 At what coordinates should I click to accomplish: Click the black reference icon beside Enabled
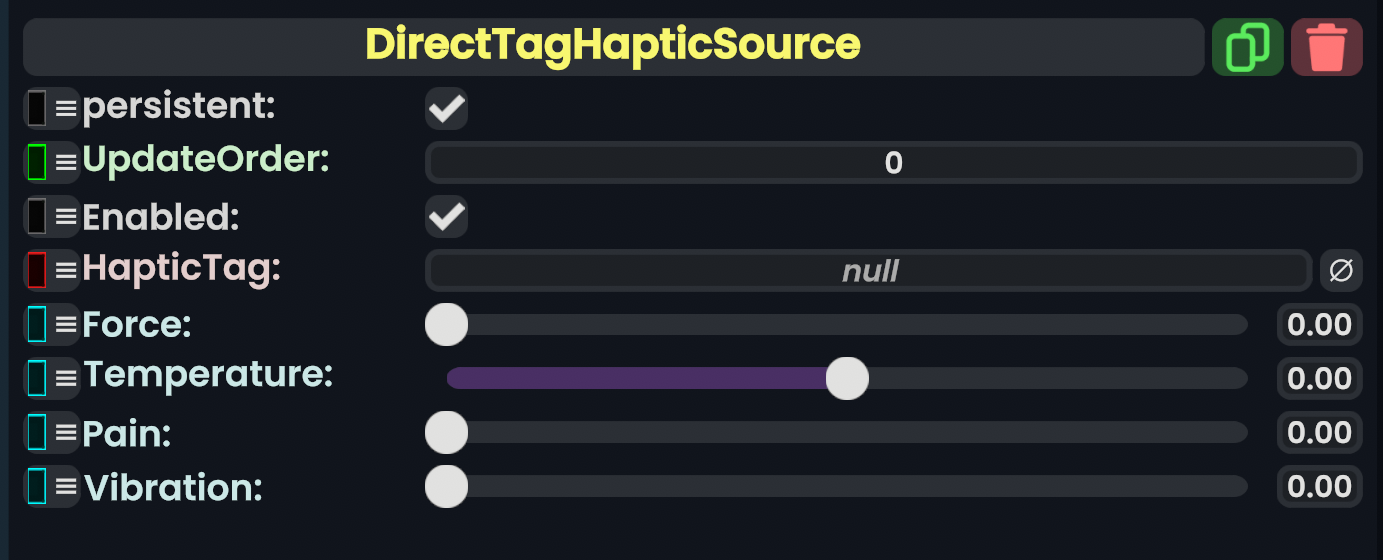(x=37, y=216)
